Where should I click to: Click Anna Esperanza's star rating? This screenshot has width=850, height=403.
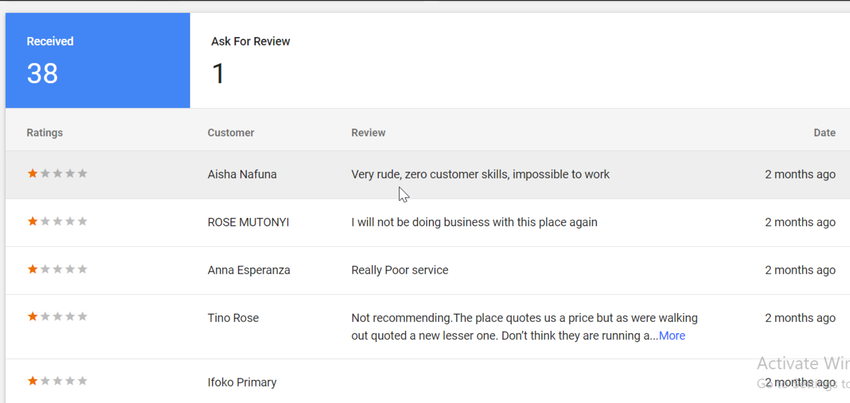click(57, 270)
